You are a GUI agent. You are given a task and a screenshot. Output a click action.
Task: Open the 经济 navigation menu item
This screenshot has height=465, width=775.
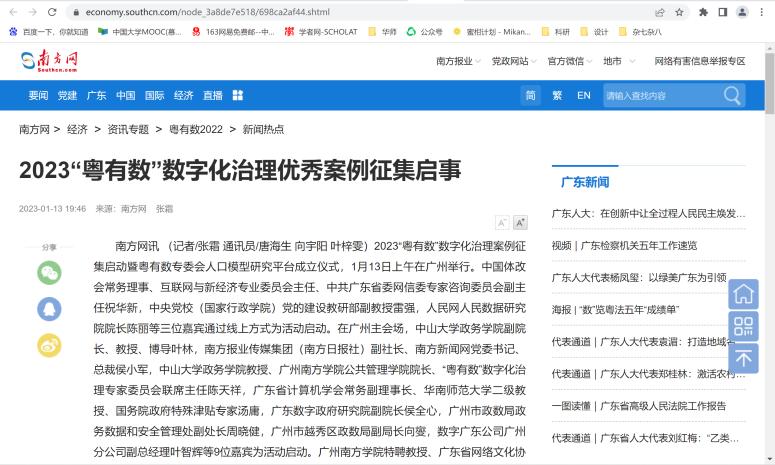[x=184, y=95]
